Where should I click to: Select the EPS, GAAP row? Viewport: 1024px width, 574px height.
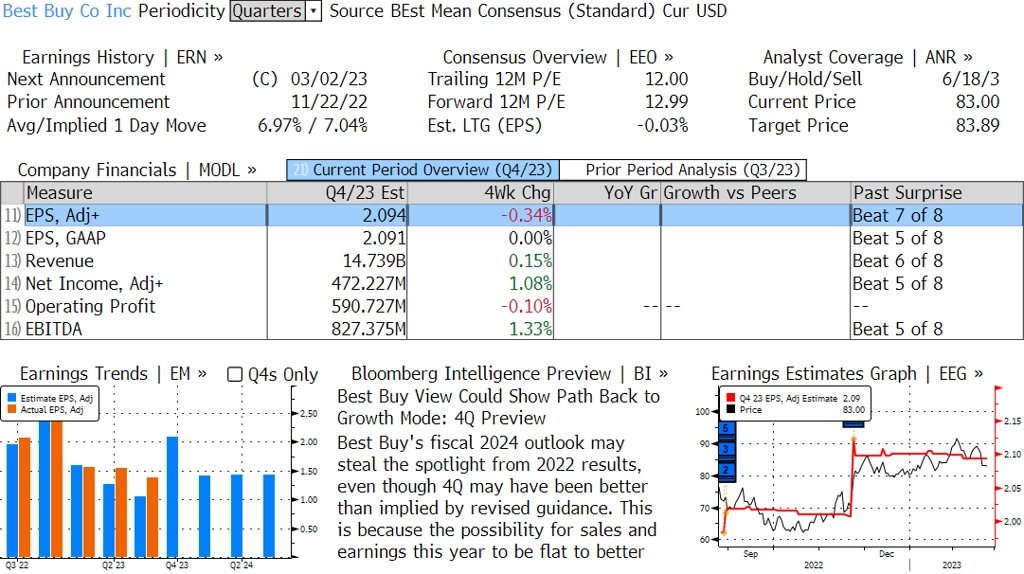coord(512,238)
